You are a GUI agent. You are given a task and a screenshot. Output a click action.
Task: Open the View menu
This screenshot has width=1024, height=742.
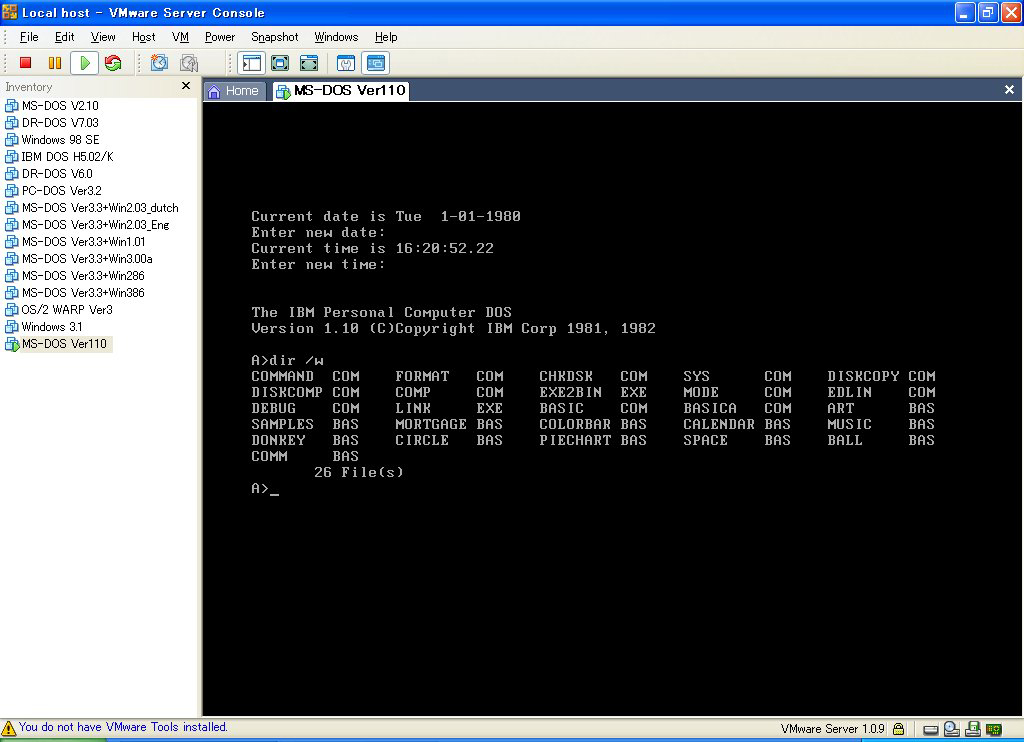tap(103, 37)
